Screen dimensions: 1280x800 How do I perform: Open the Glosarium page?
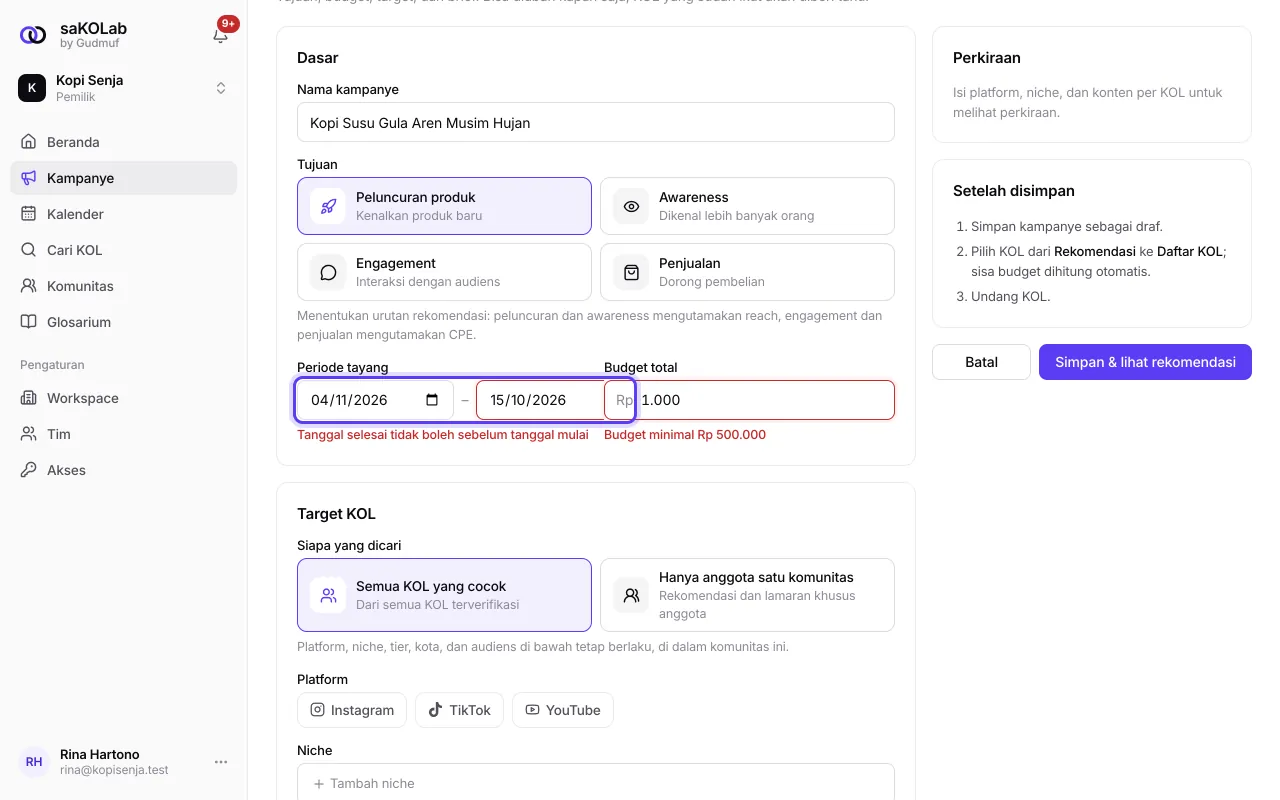pyautogui.click(x=124, y=322)
